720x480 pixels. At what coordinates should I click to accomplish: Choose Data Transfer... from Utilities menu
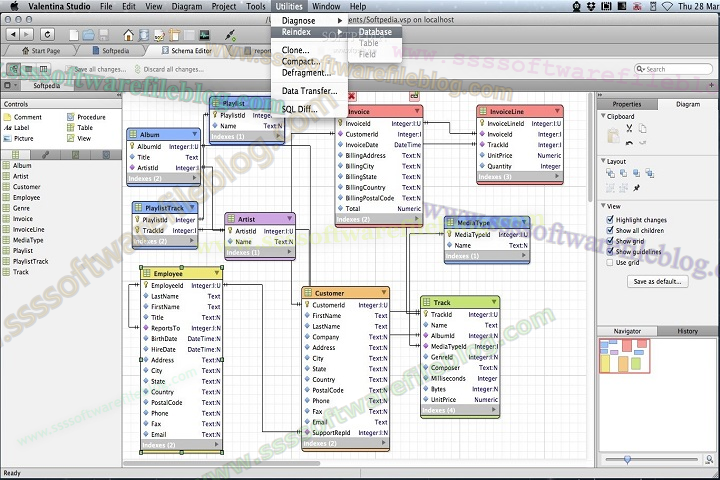(309, 91)
